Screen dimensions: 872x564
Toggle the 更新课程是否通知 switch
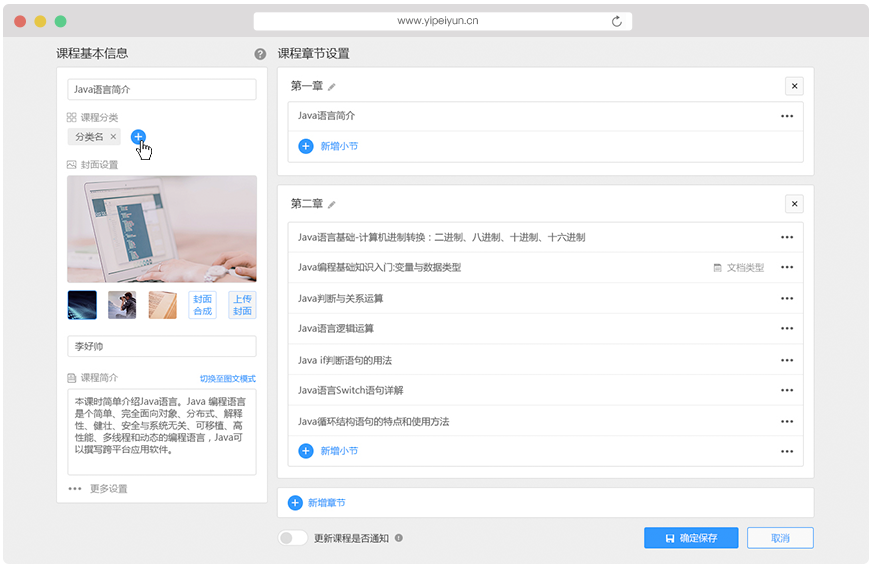pos(293,538)
